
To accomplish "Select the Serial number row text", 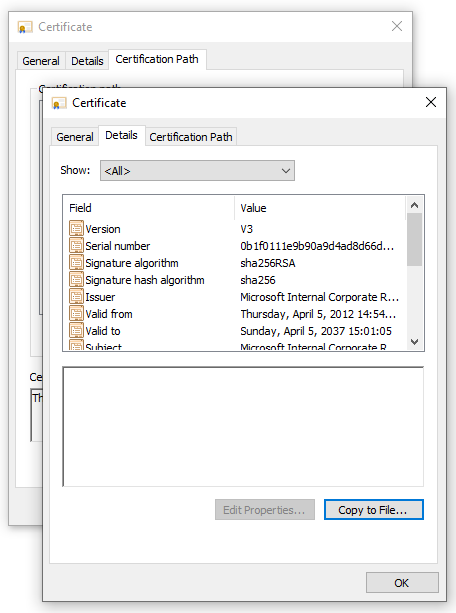I will pyautogui.click(x=118, y=246).
